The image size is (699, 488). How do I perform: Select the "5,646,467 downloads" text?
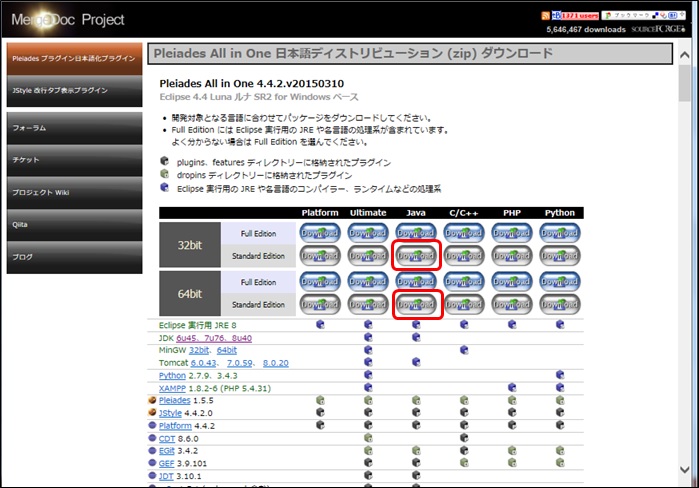point(586,29)
